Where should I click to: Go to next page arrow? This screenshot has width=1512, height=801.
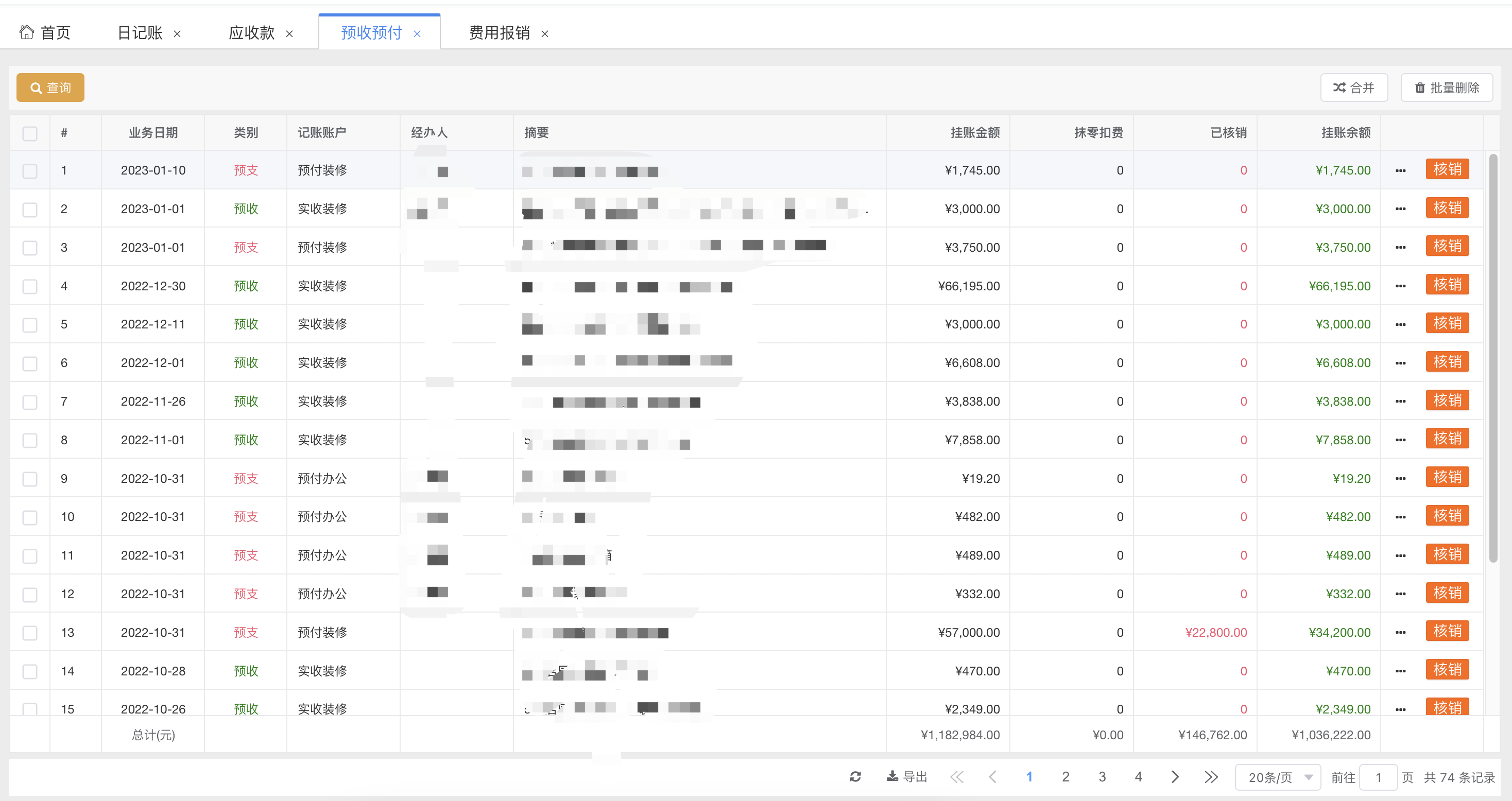pos(1175,777)
